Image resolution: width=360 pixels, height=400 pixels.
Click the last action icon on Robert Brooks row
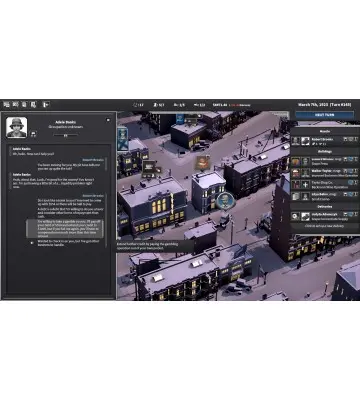[356, 139]
